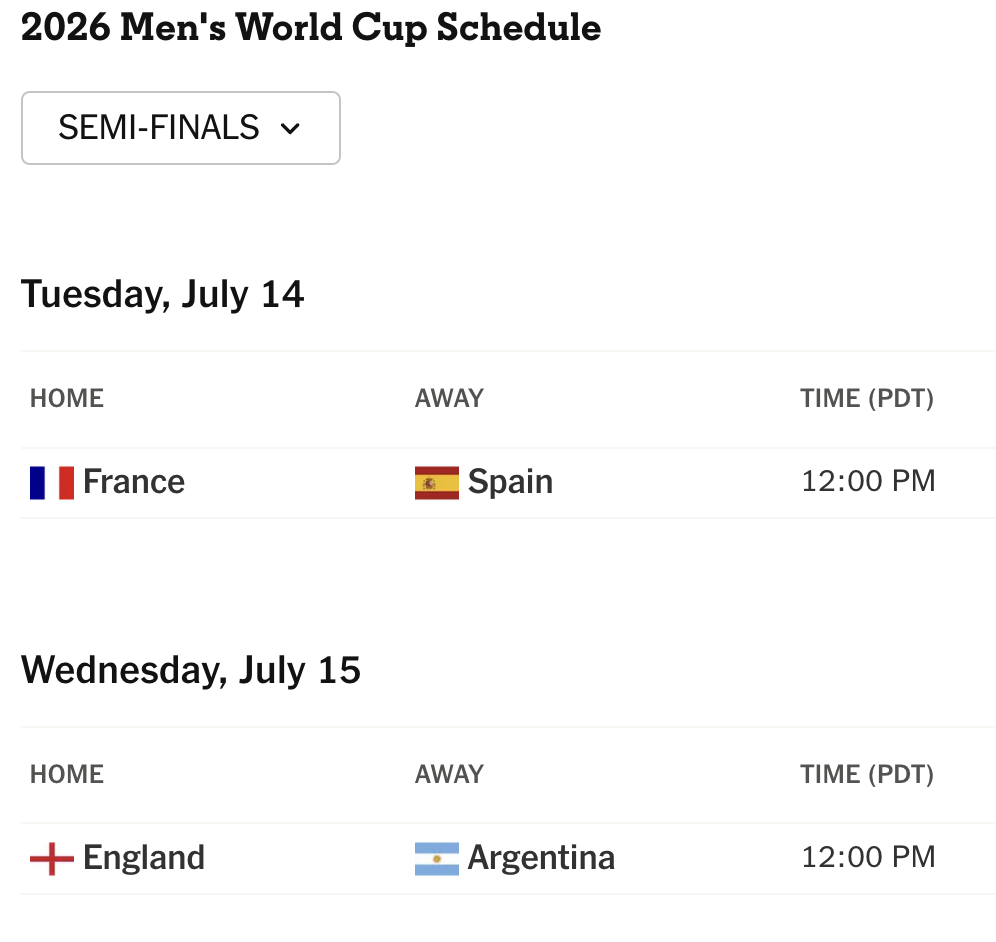Click the England flag icon
The width and height of the screenshot is (996, 942).
coord(52,859)
